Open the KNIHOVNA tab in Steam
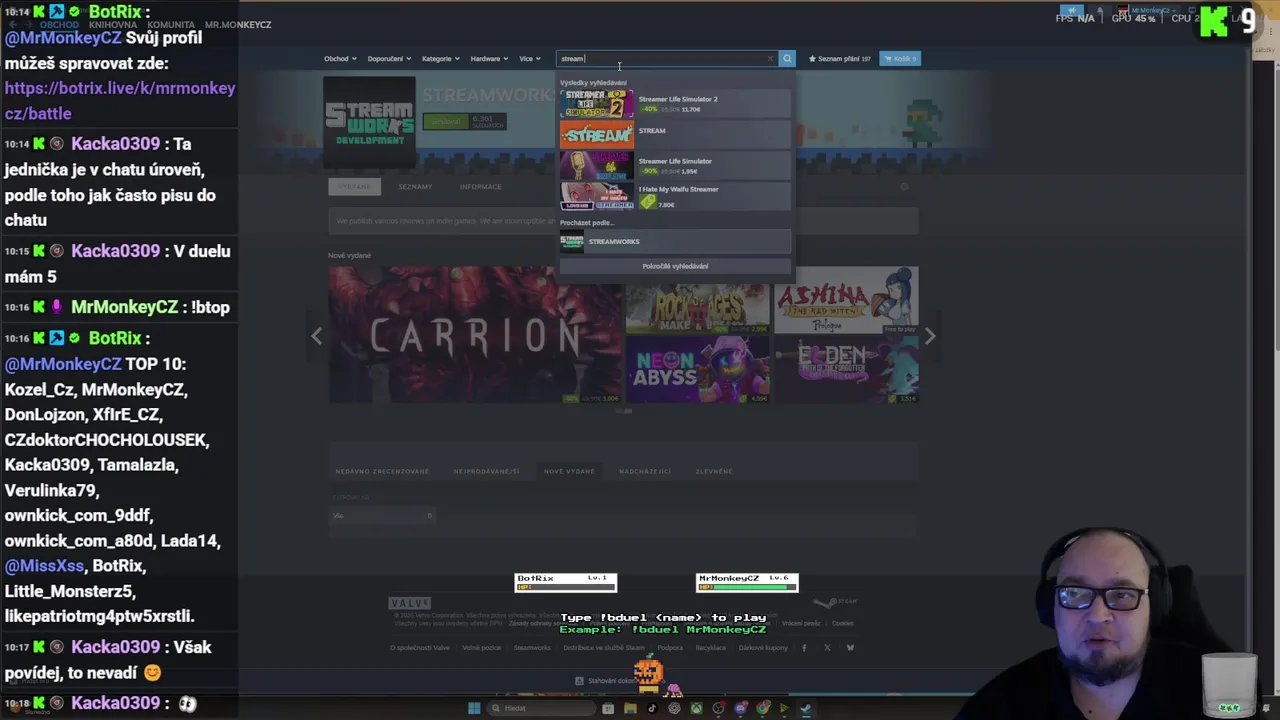Image resolution: width=1280 pixels, height=720 pixels. [x=112, y=24]
